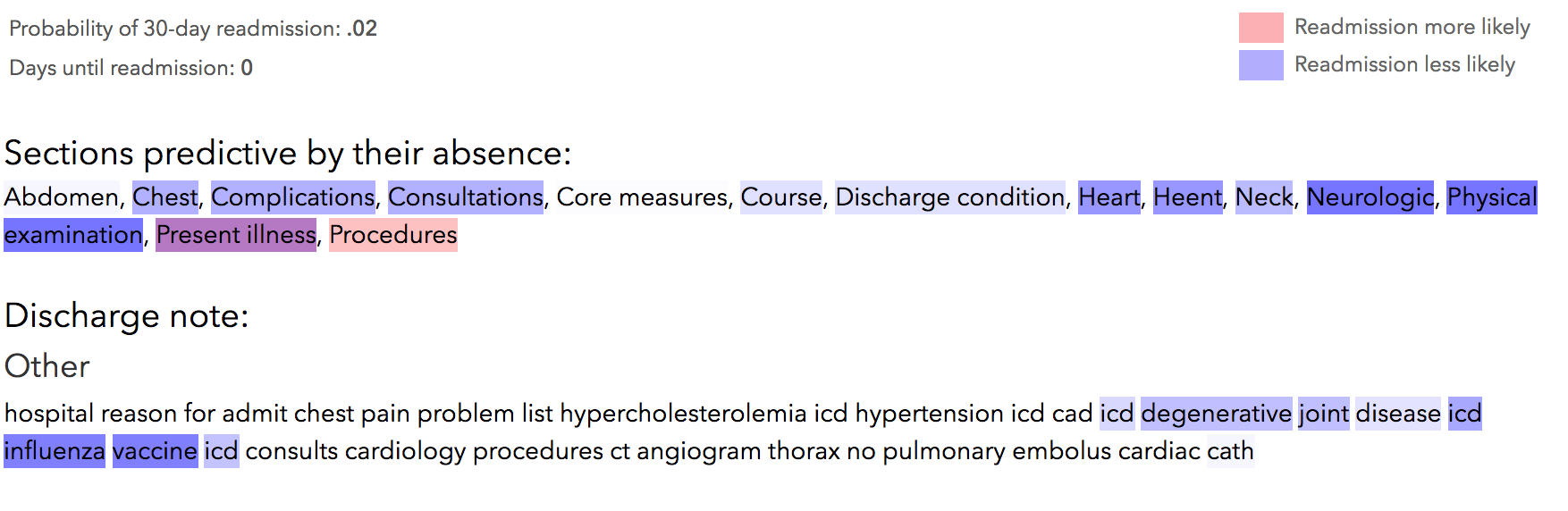Click the highlighted word 'vaccine'

[155, 451]
